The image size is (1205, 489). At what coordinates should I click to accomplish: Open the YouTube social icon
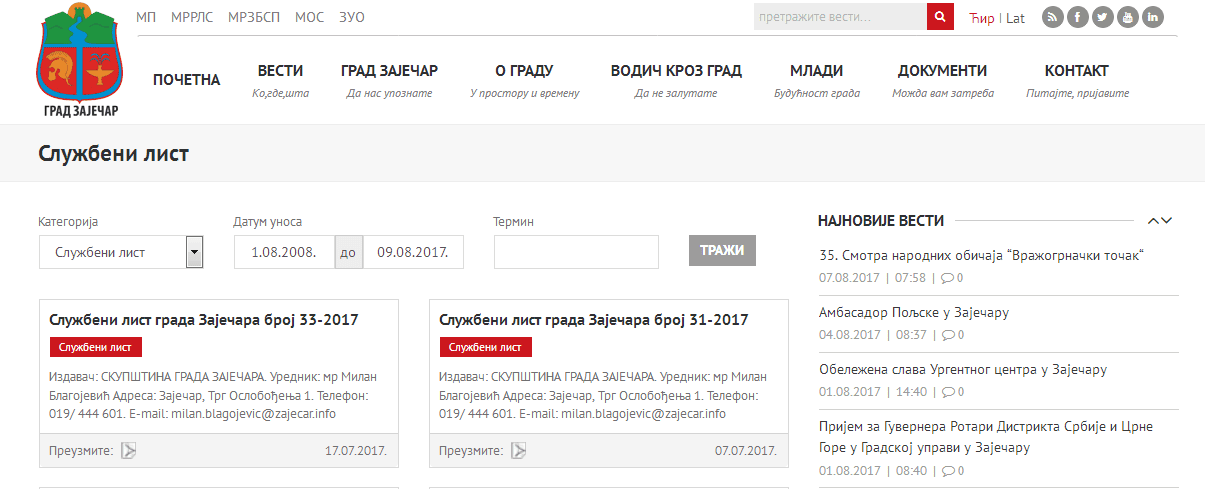click(1128, 17)
